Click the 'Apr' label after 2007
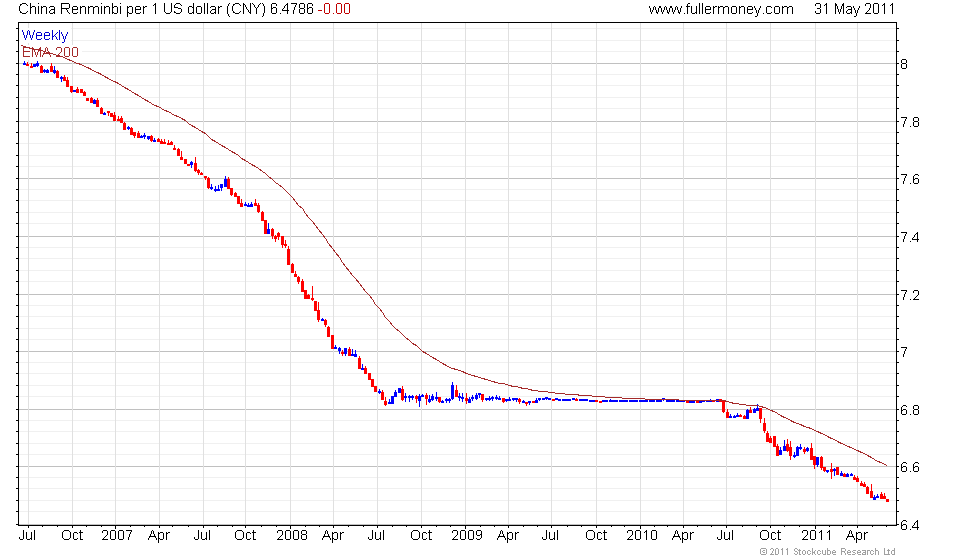The height and width of the screenshot is (560, 980). tap(159, 536)
